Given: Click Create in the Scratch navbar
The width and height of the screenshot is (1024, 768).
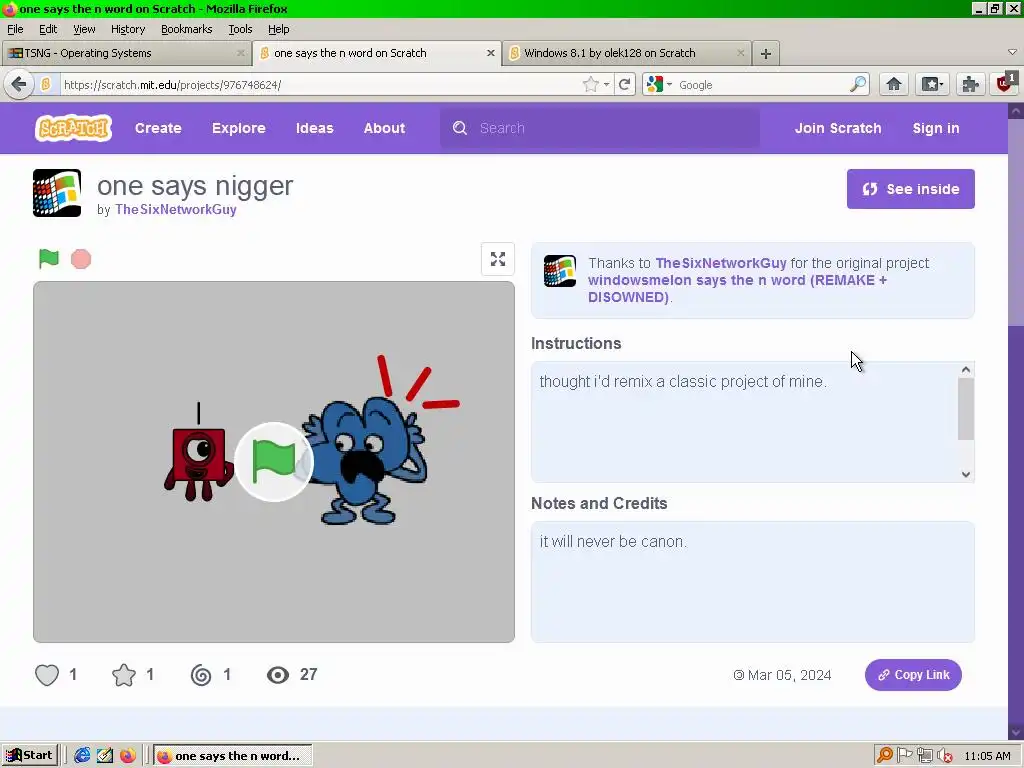Looking at the screenshot, I should click(158, 128).
